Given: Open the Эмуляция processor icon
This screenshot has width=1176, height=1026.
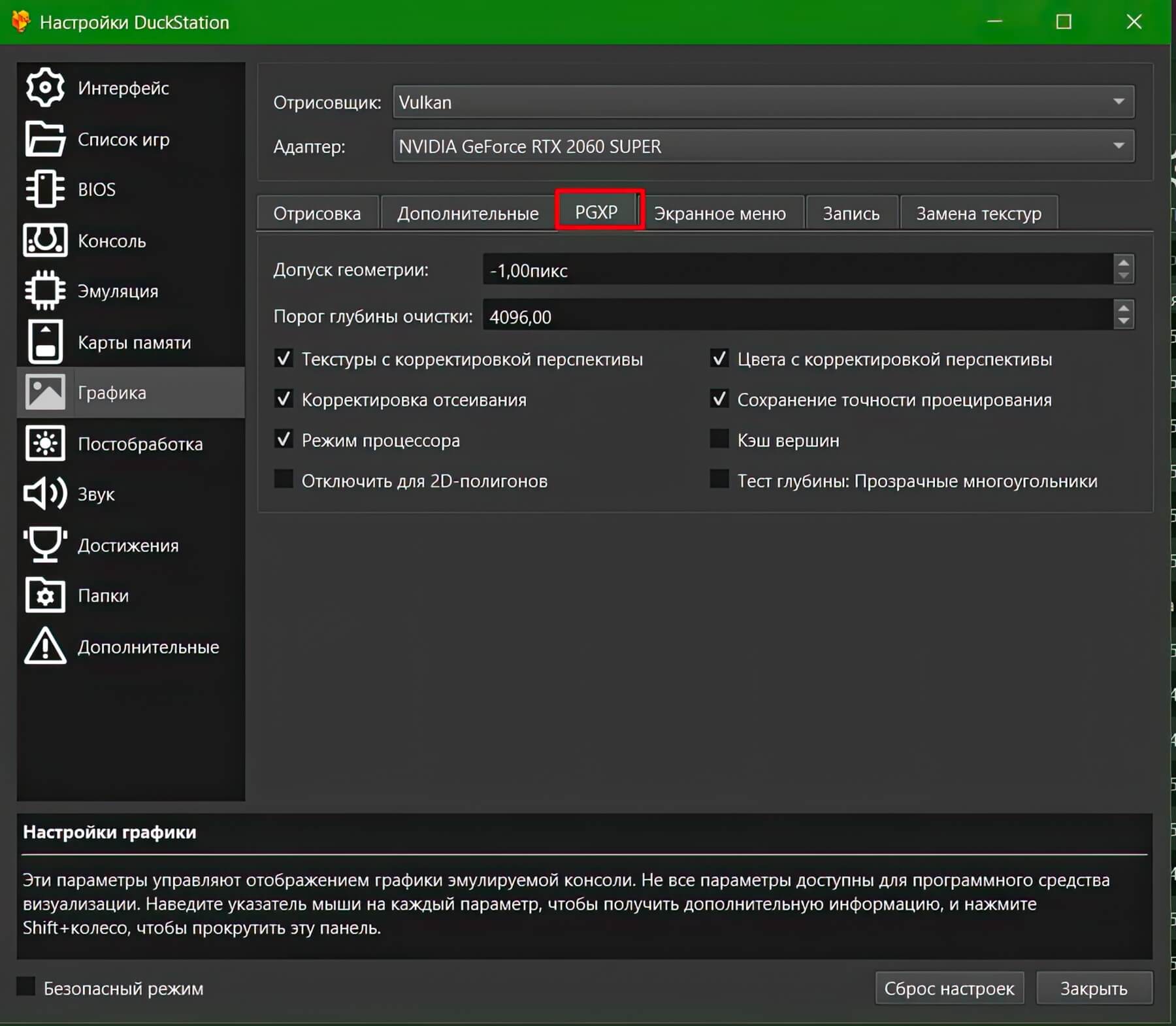Looking at the screenshot, I should click(x=45, y=291).
